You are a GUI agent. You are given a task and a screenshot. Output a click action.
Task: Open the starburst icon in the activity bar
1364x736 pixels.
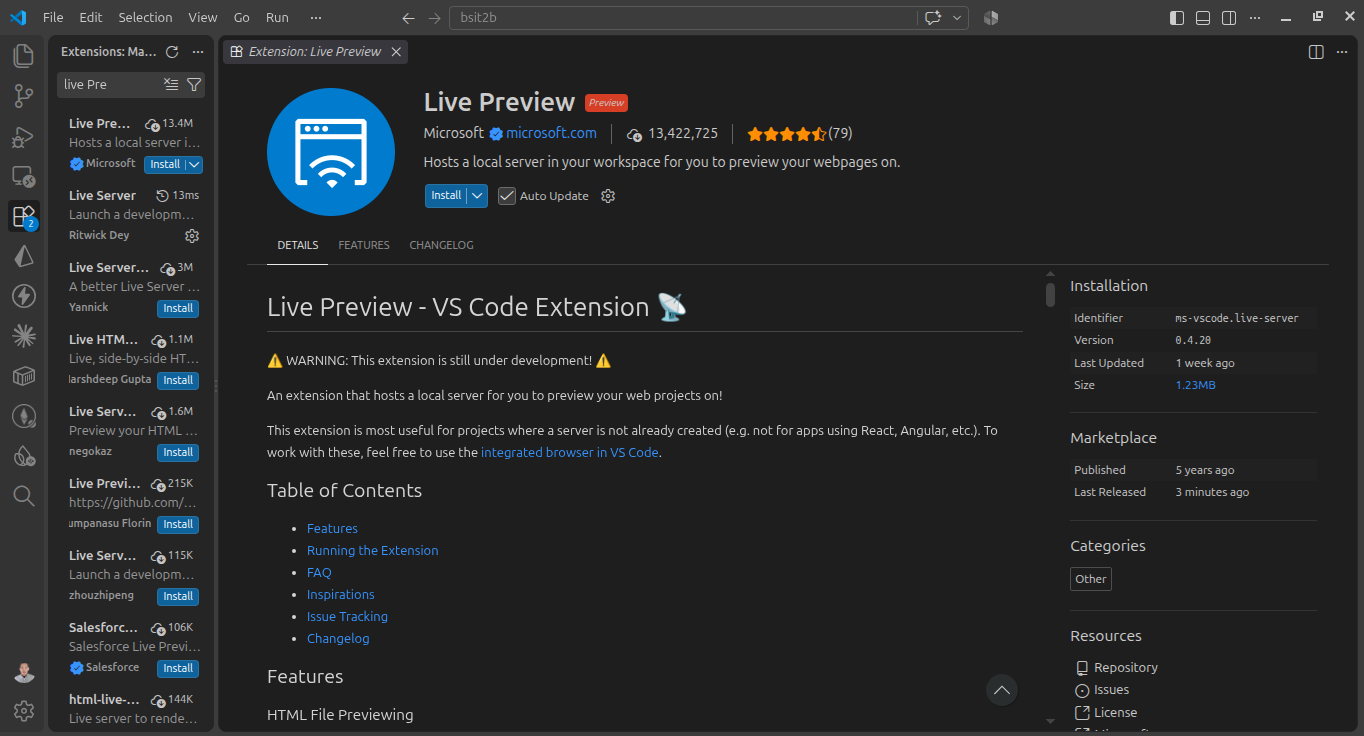24,336
